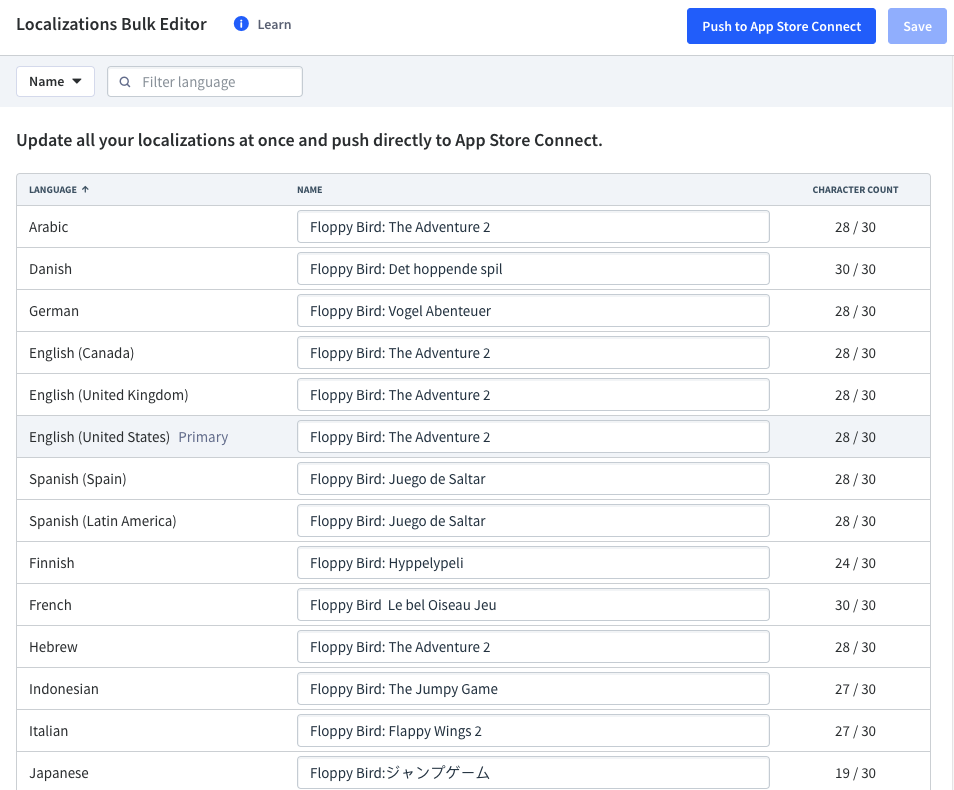Edit the Danish name field
This screenshot has height=790, width=954.
click(533, 269)
